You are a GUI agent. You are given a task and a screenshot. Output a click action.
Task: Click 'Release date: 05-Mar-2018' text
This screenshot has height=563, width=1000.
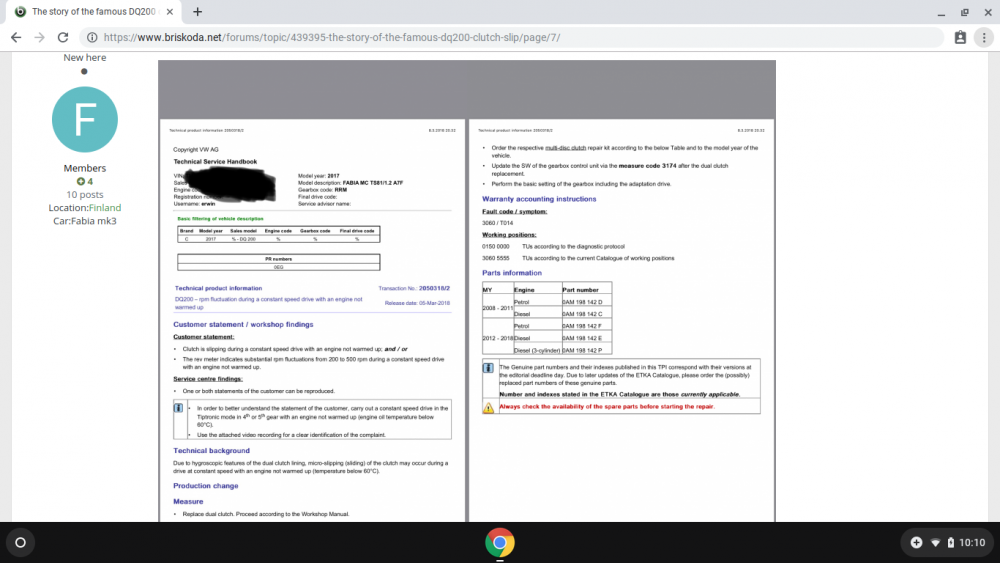click(x=417, y=303)
